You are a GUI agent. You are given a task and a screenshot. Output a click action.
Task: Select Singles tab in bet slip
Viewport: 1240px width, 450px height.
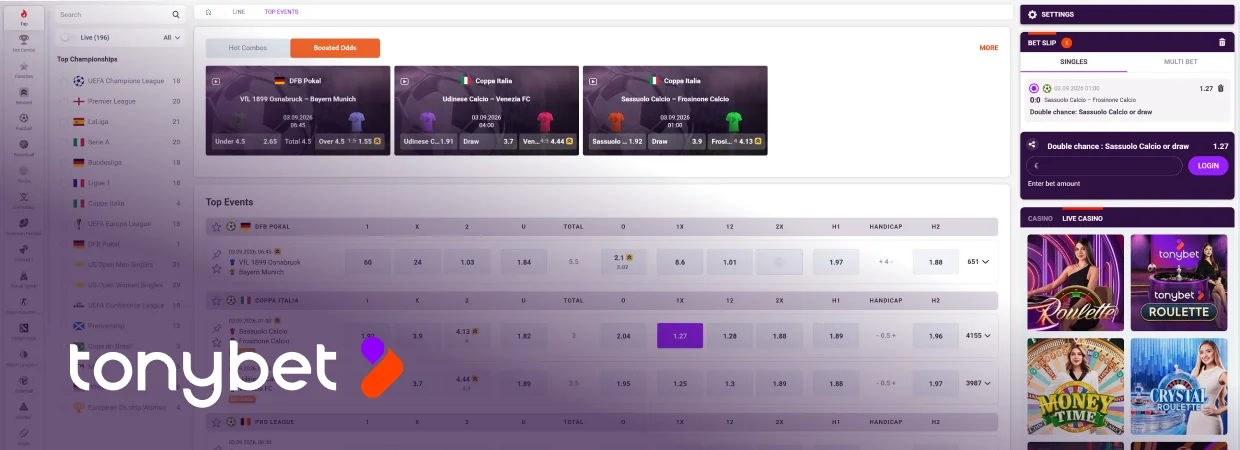(x=1073, y=62)
